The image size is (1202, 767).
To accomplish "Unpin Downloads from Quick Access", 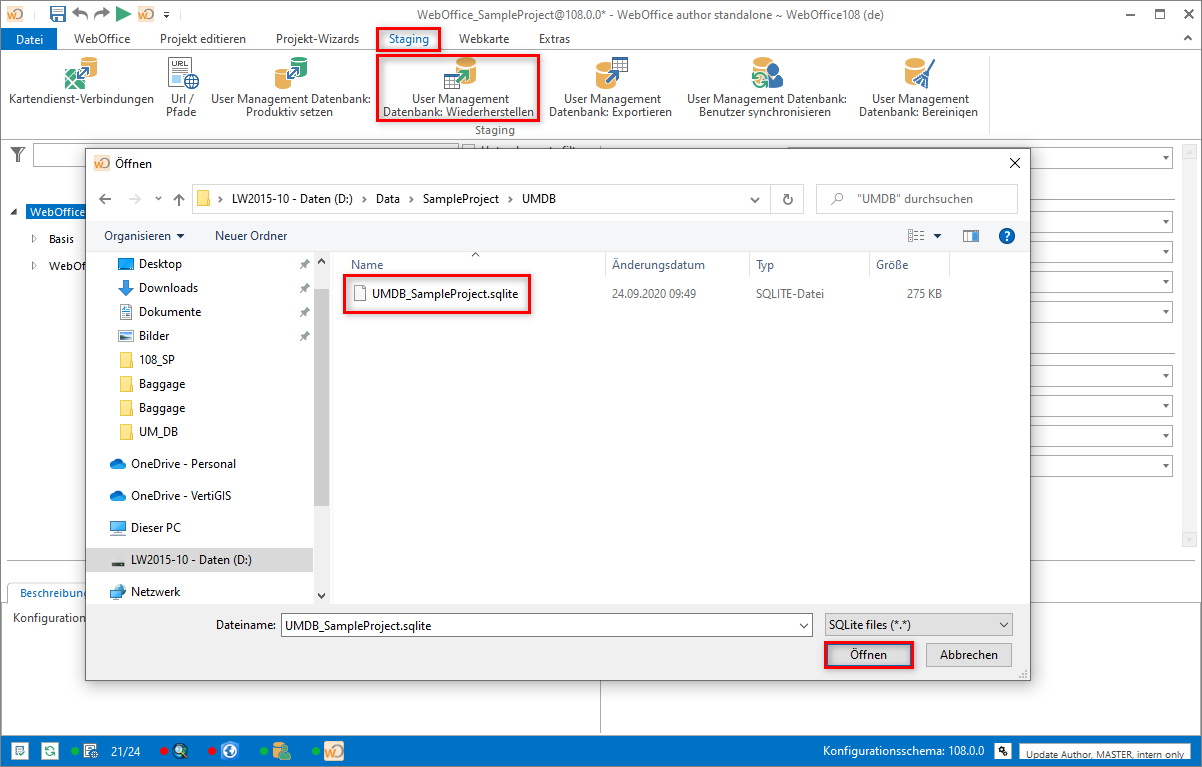I will click(x=304, y=288).
